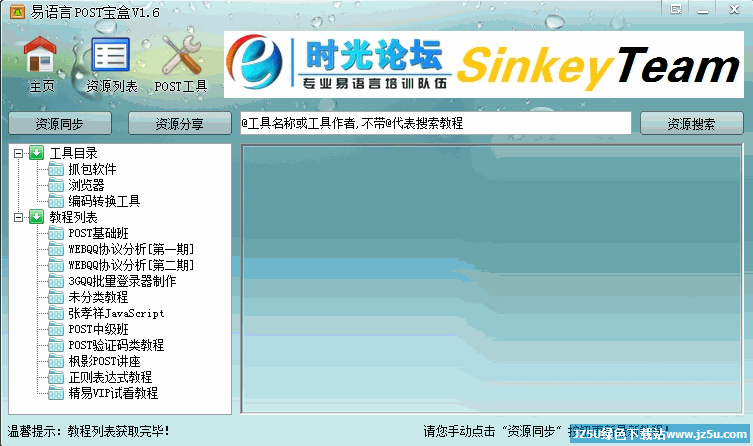
Task: Click folder icon beside 抓包软件
Action: 56,169
